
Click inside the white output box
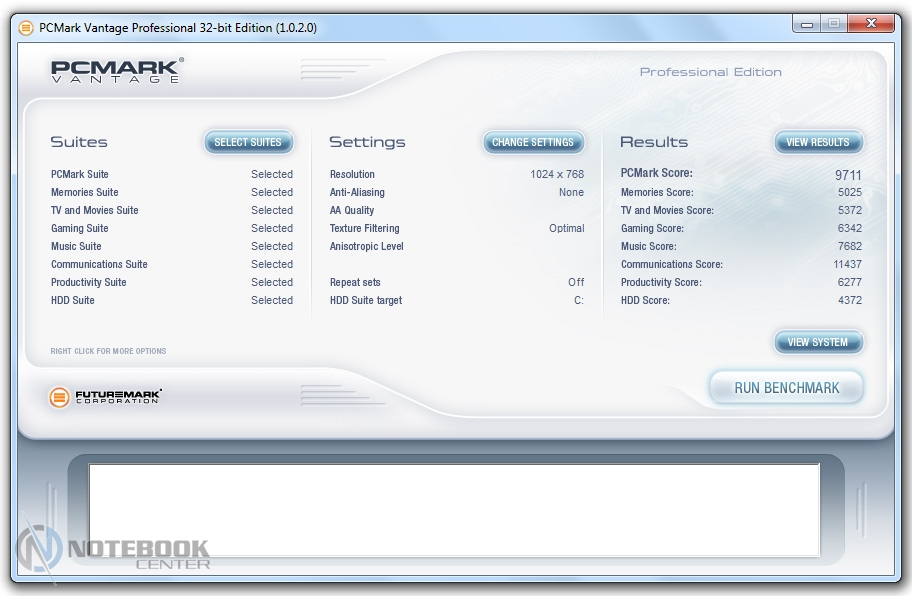pos(454,510)
